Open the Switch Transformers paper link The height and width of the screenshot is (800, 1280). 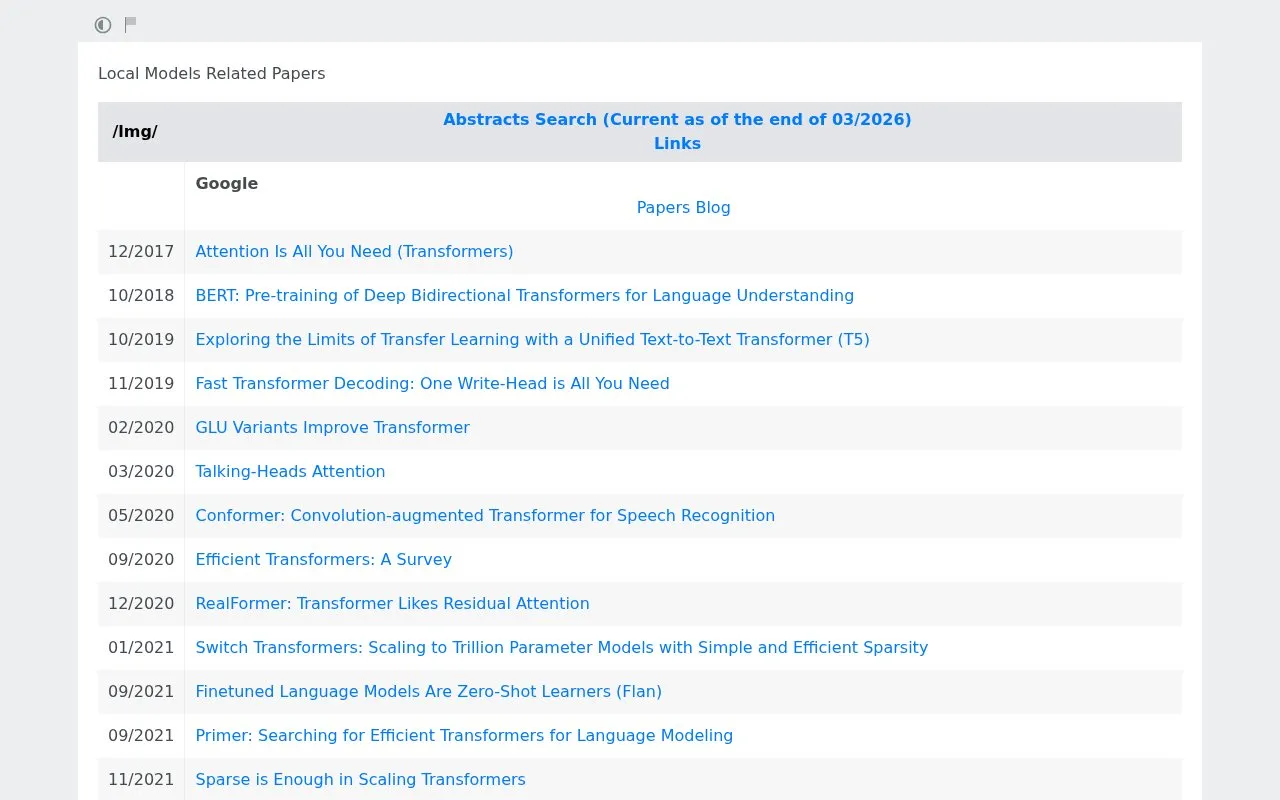pos(561,647)
